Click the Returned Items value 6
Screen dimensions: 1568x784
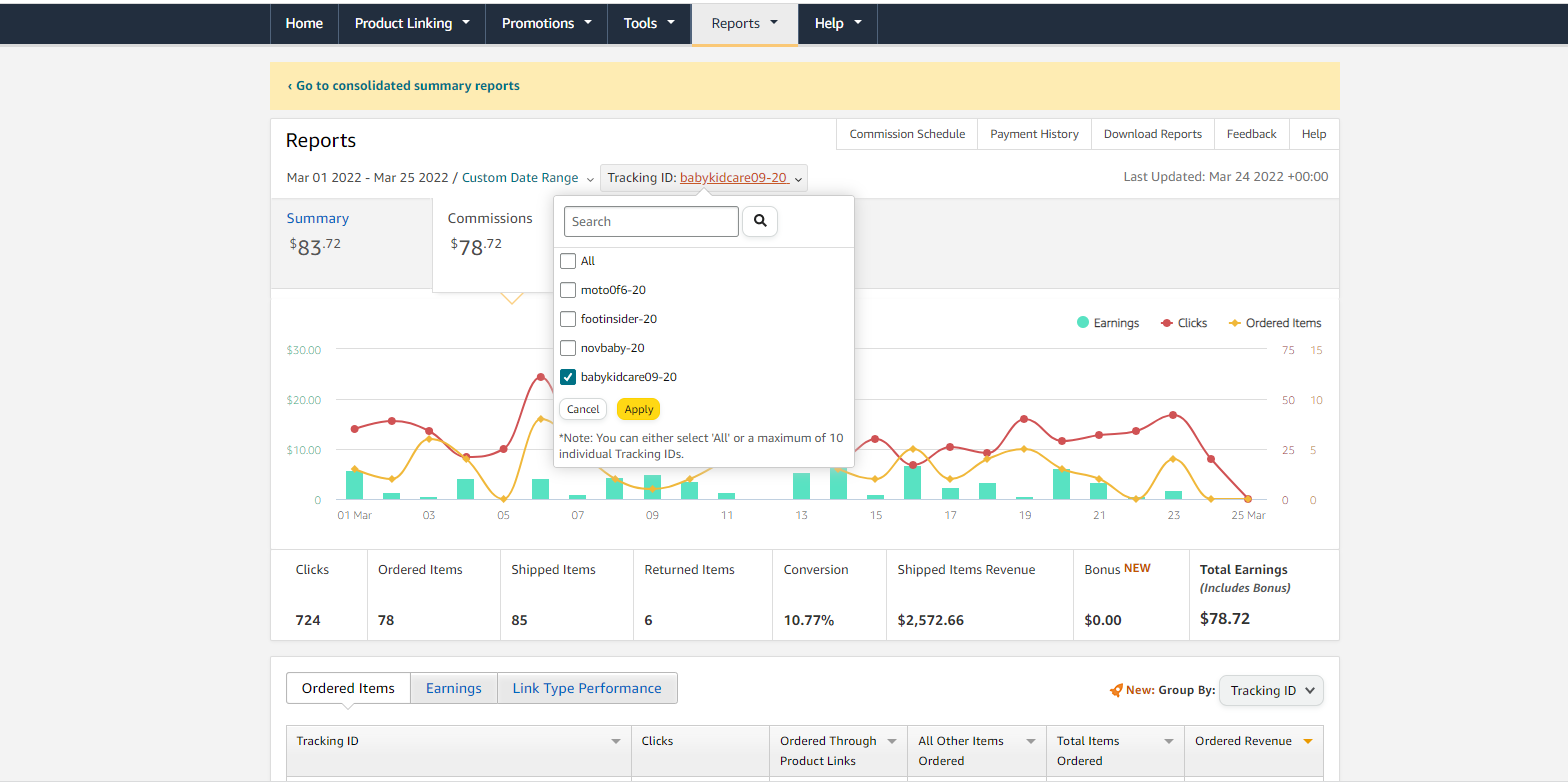click(648, 620)
